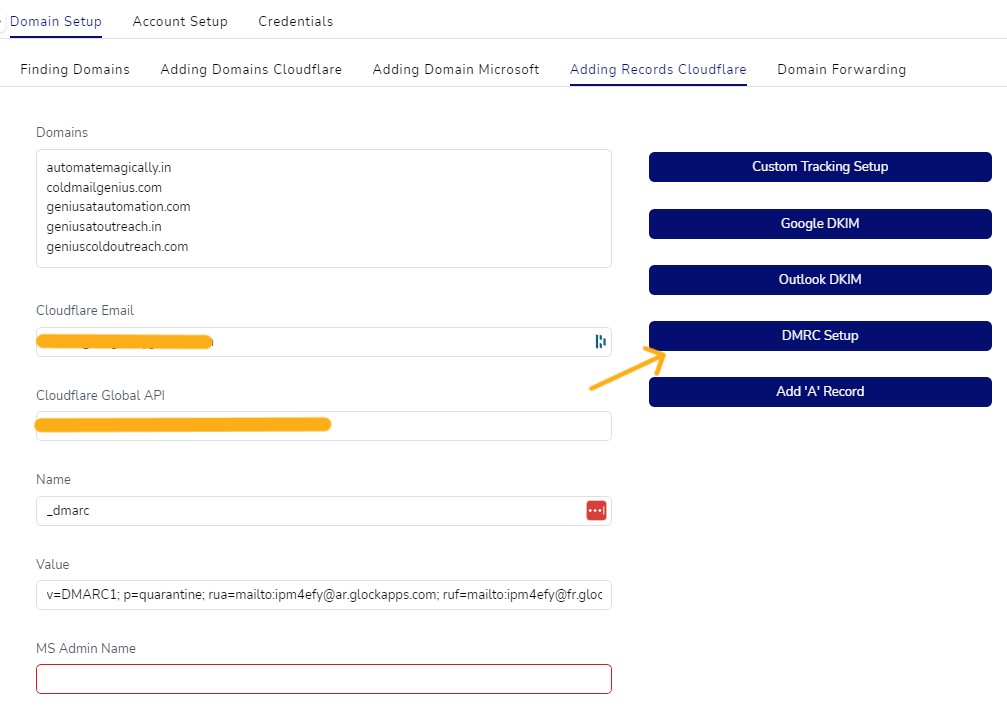1007x706 pixels.
Task: Click the automatemagically.in domain line
Action: coord(109,168)
